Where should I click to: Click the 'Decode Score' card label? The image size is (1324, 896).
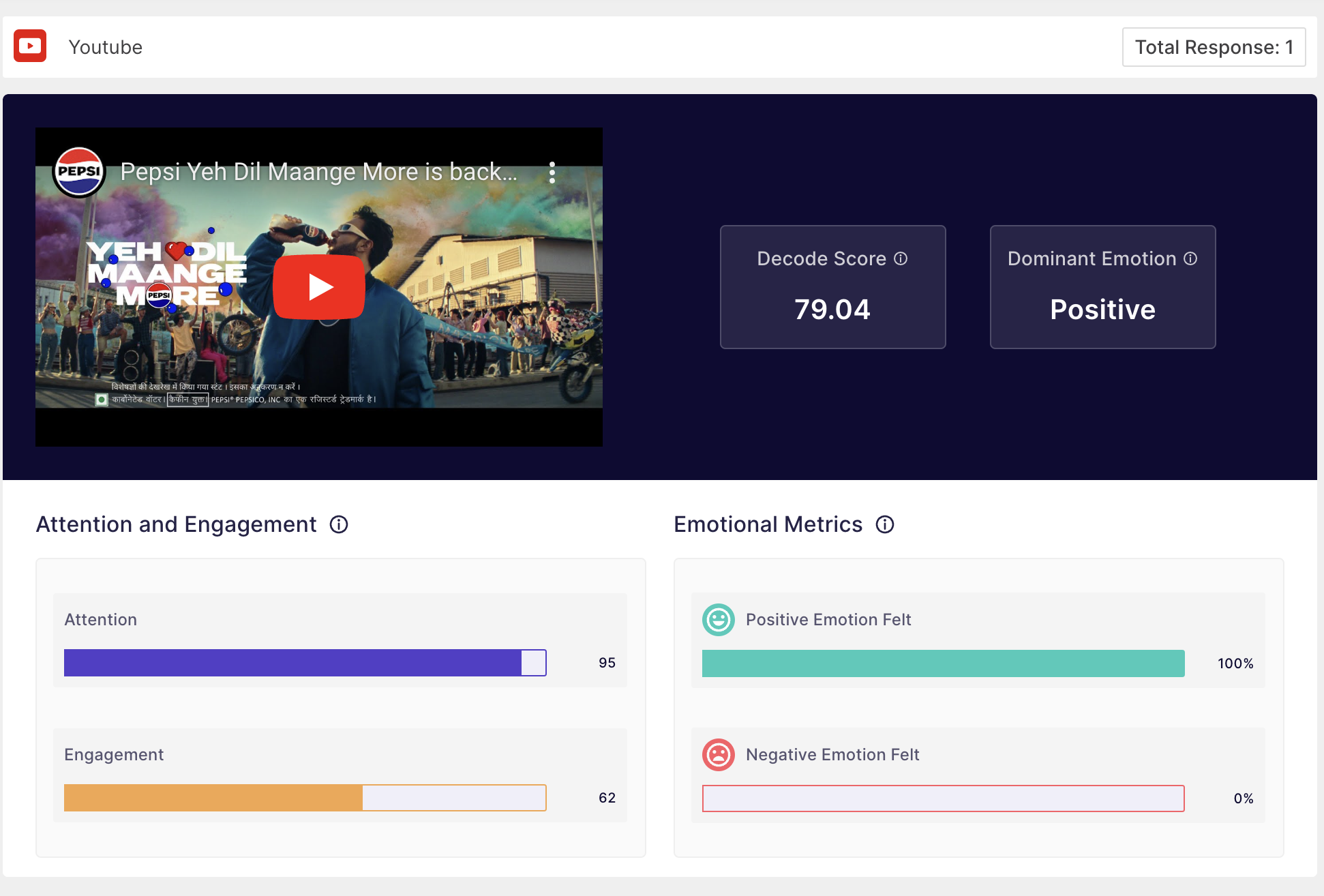pyautogui.click(x=822, y=258)
